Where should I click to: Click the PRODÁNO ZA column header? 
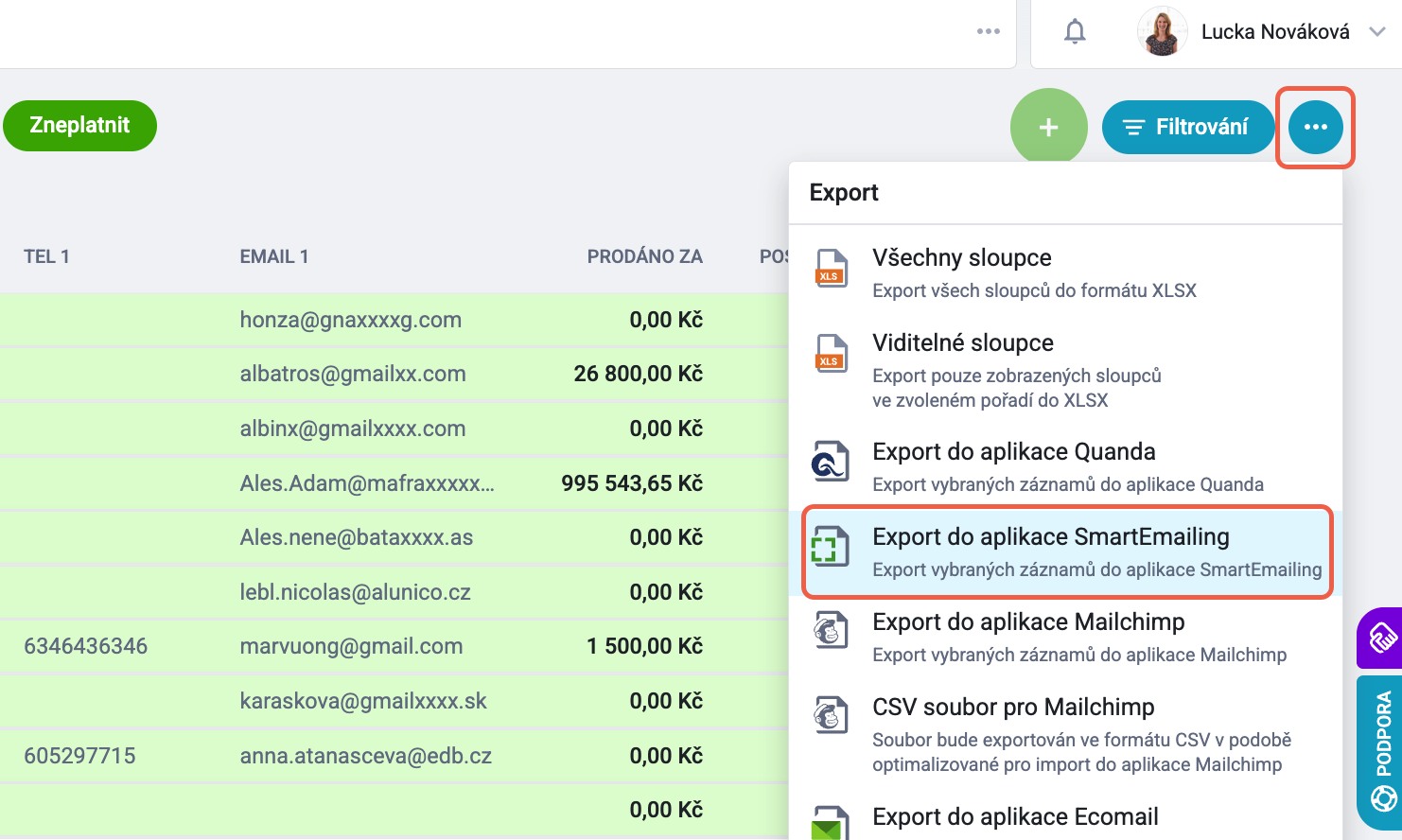coord(644,256)
